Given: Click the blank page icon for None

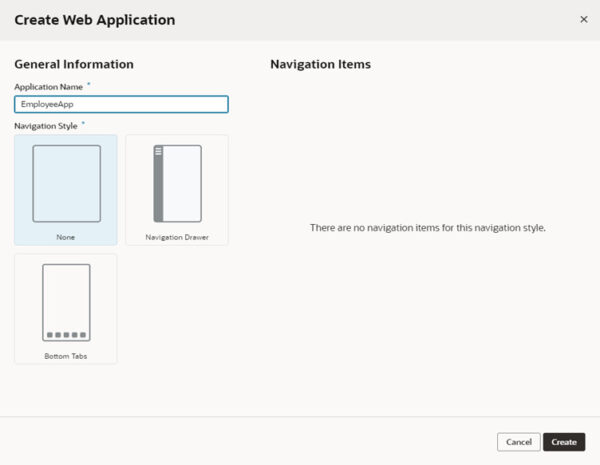Looking at the screenshot, I should [x=66, y=183].
